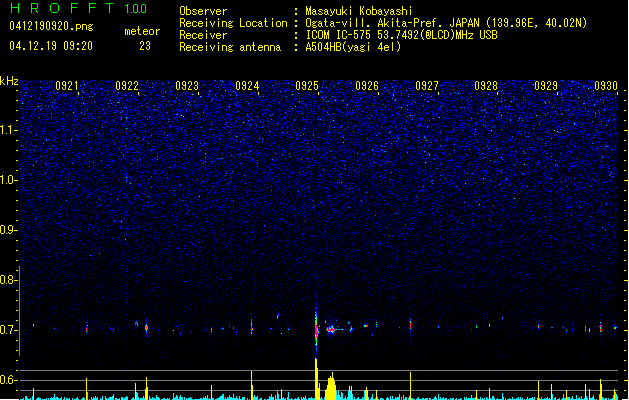
Task: Click the filename 0412190920.png
Action: point(51,26)
